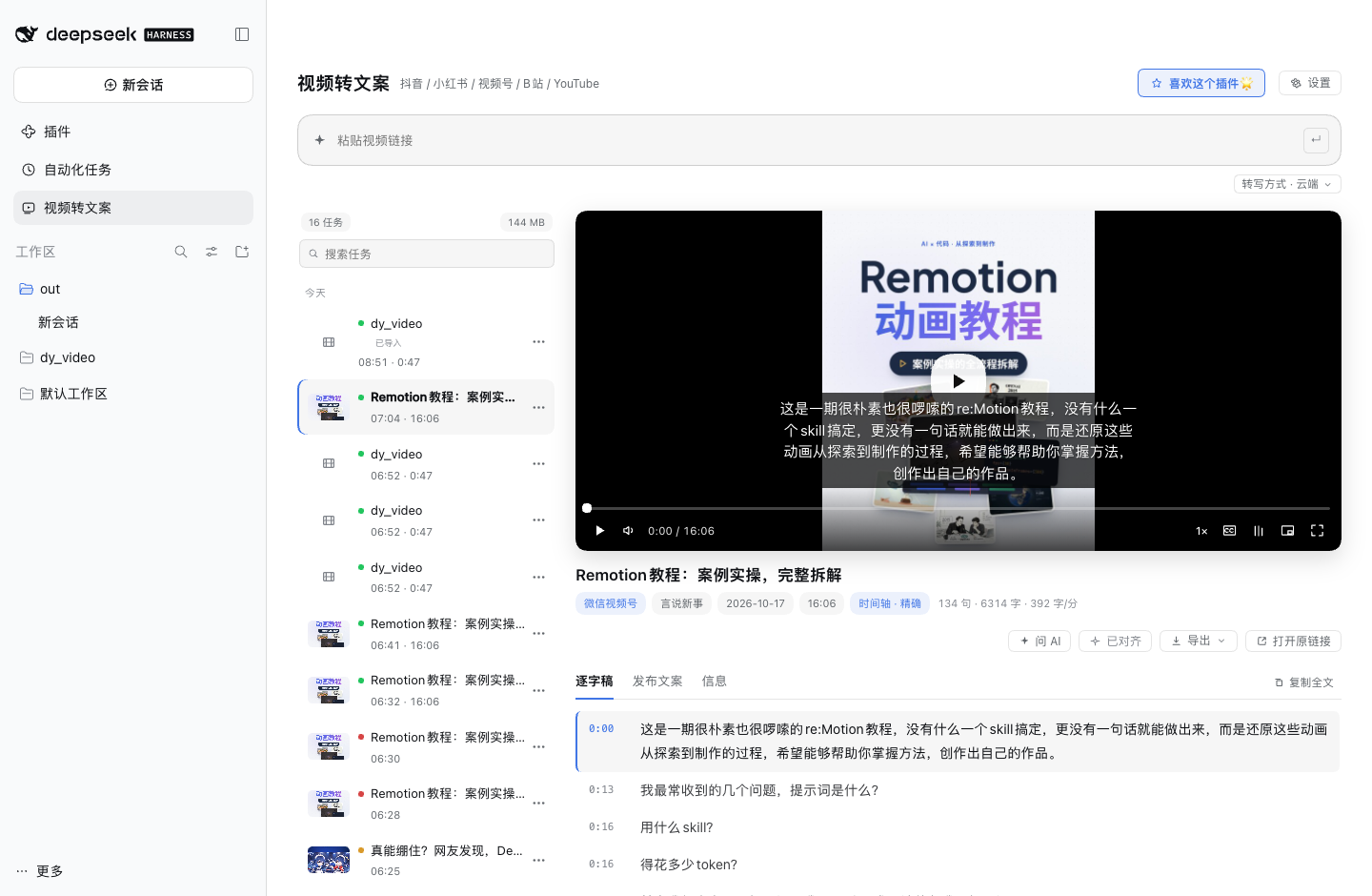Open 设置 settings button
This screenshot has height=896, width=1372.
[1310, 83]
